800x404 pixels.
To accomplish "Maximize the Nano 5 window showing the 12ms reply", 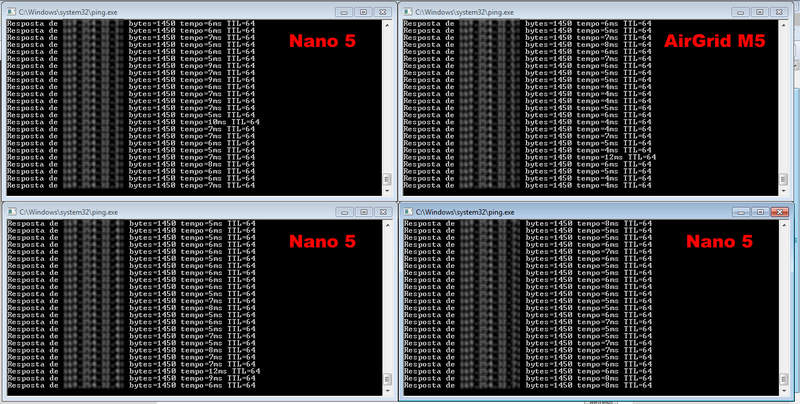I will (363, 212).
